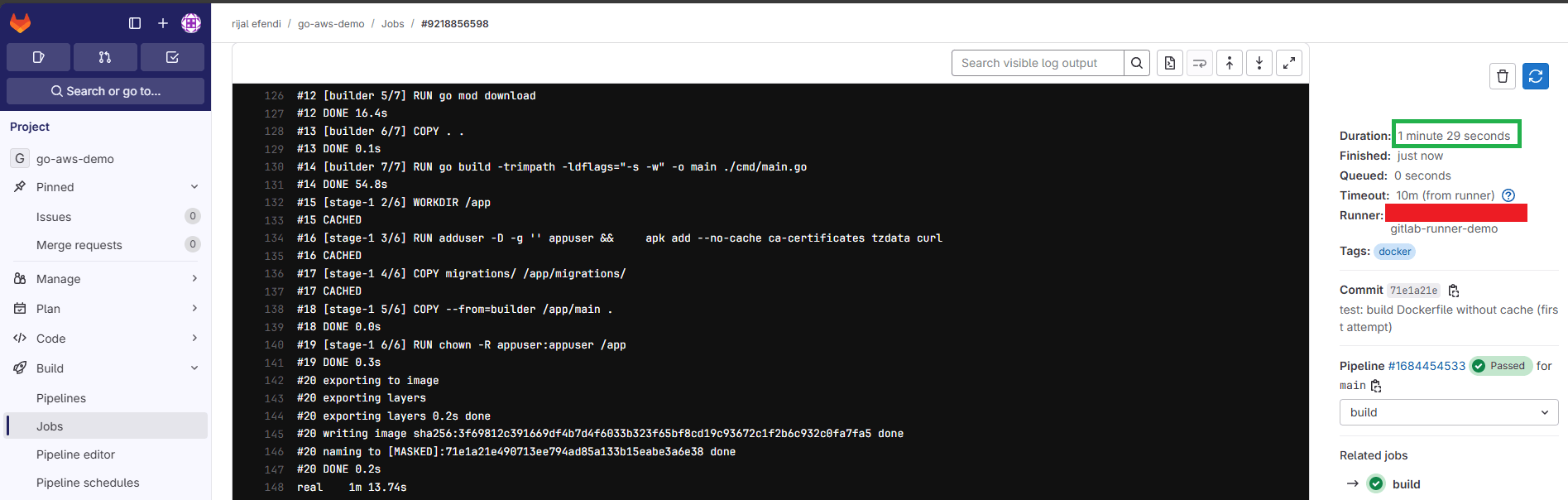Erase job log with trash icon
Viewport: 1568px width, 500px height.
coord(1503,76)
